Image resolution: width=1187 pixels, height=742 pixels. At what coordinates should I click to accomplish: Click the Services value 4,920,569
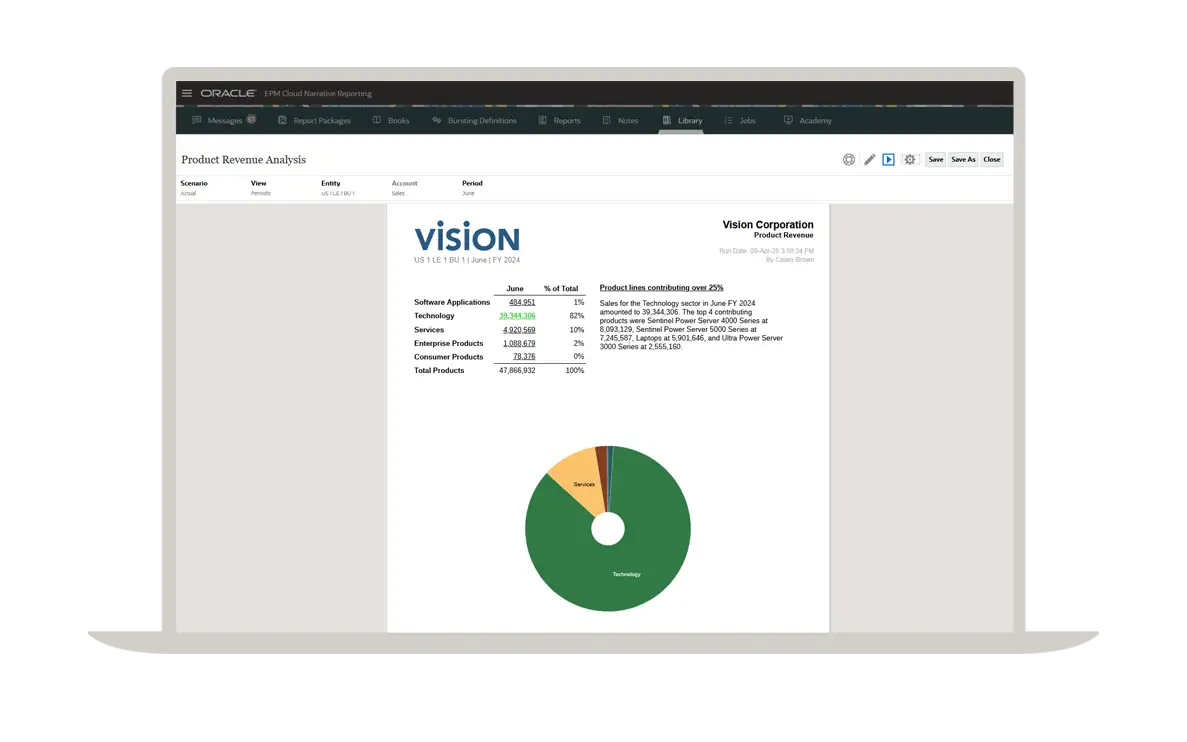519,330
